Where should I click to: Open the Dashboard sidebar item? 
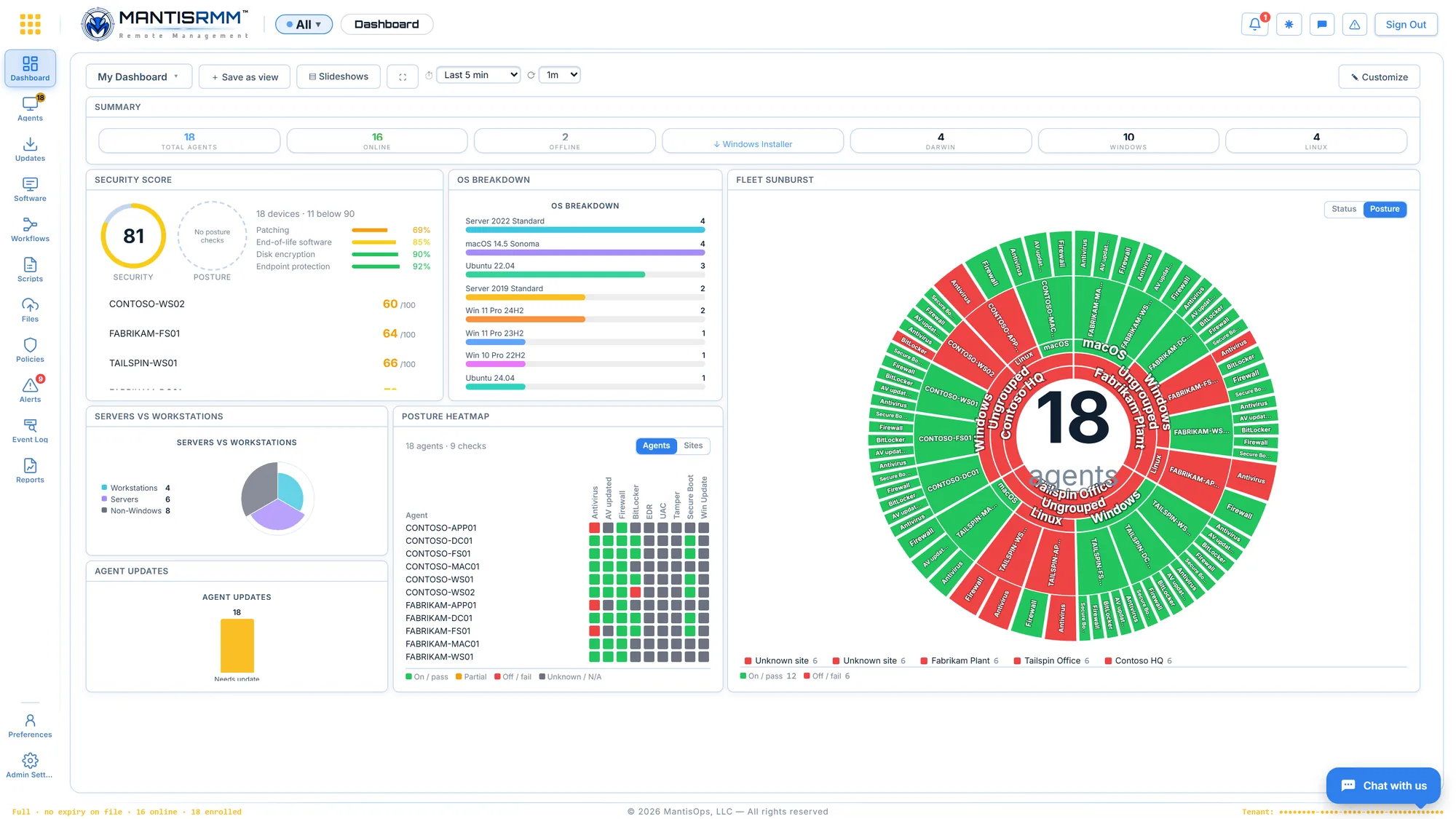[x=30, y=68]
